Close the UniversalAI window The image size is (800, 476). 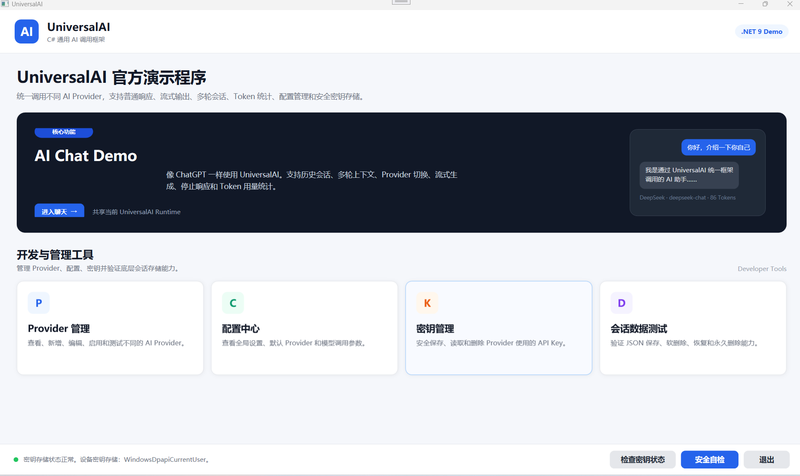pos(789,4)
